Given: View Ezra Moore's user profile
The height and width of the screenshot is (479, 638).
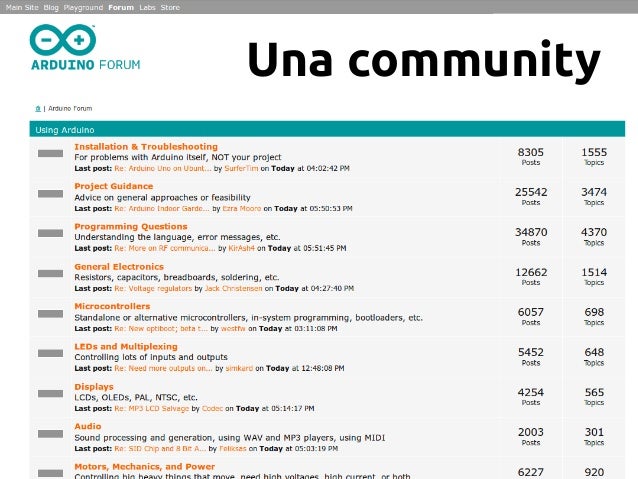Looking at the screenshot, I should [242, 208].
